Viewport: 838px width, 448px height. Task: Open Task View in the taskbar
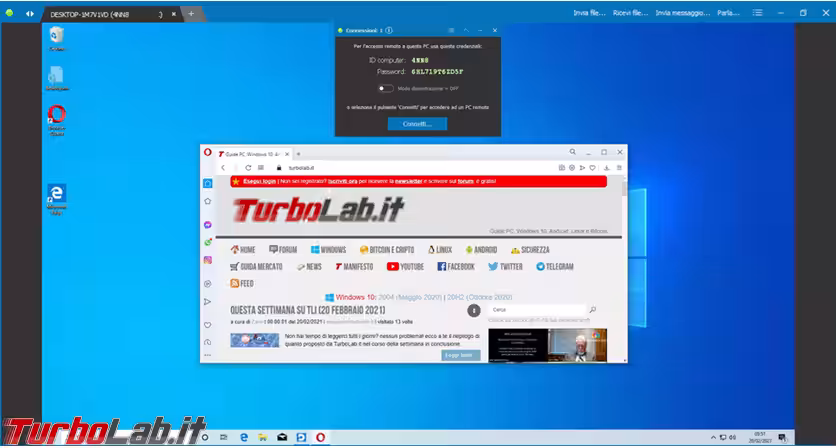click(x=224, y=437)
